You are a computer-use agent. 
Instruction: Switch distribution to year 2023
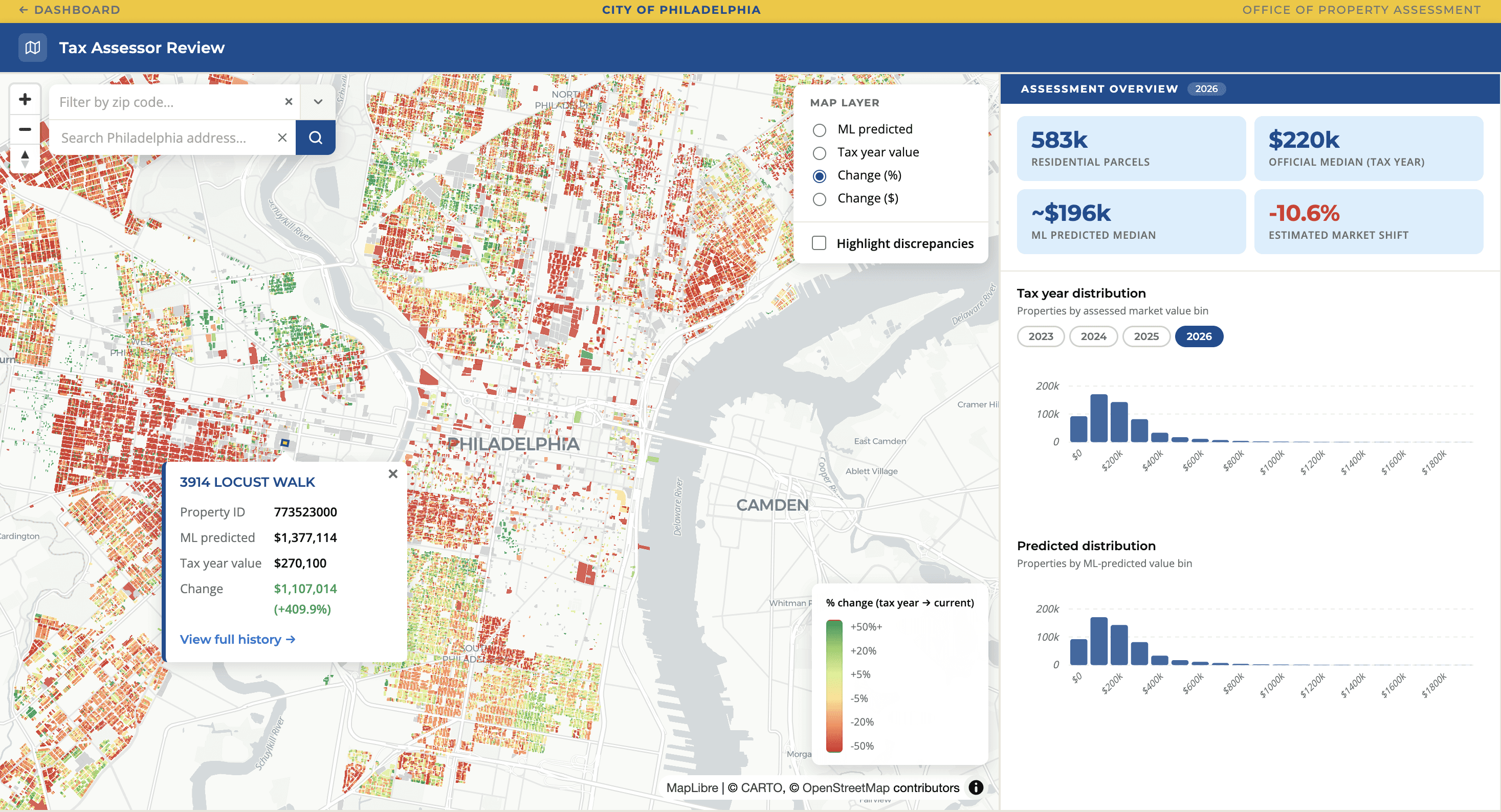click(1040, 336)
